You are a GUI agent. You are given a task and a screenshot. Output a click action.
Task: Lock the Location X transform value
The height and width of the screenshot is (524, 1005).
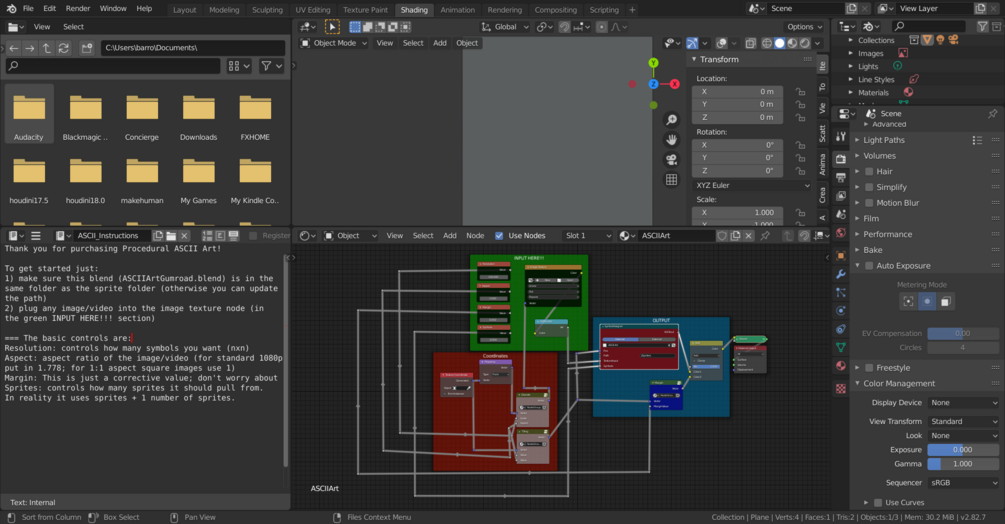click(800, 91)
